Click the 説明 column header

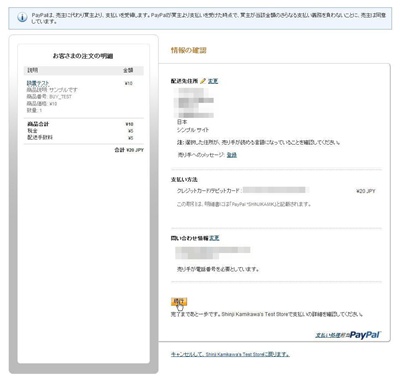pos(33,70)
